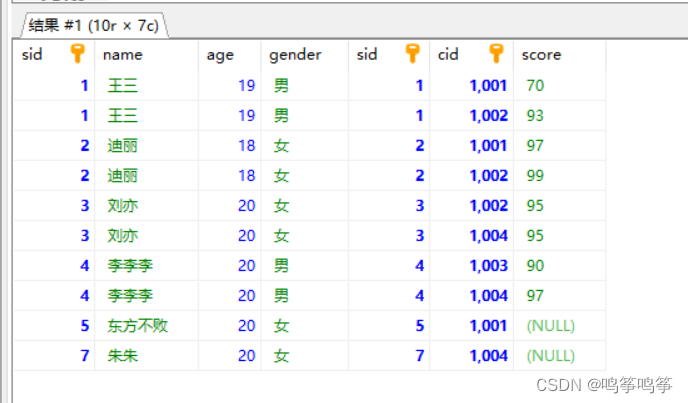Click the gender column header
Screen dimensions: 688x403
point(295,55)
